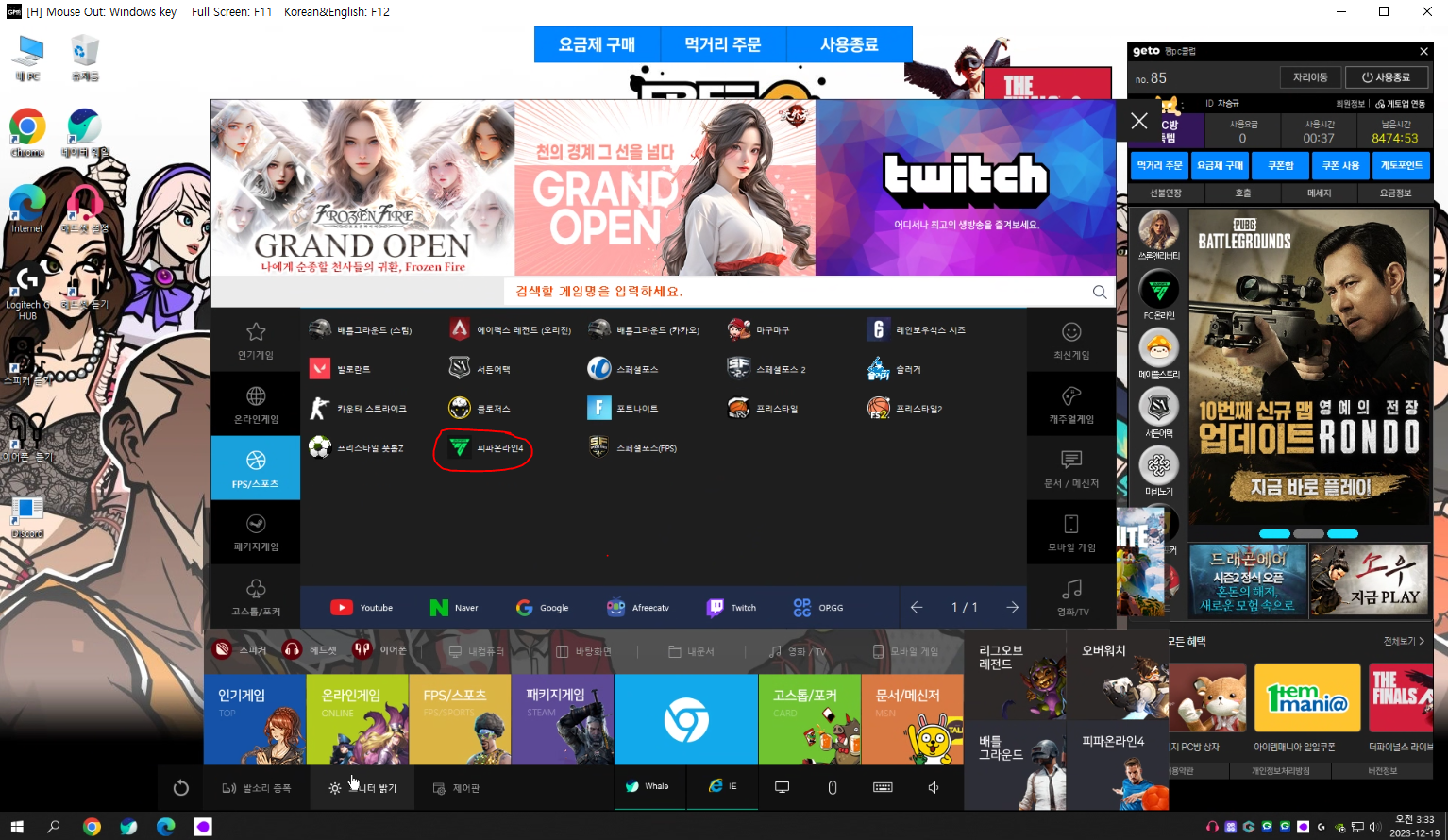
Task: Select the 요금정보 tab in geto panel
Action: coord(1395,193)
